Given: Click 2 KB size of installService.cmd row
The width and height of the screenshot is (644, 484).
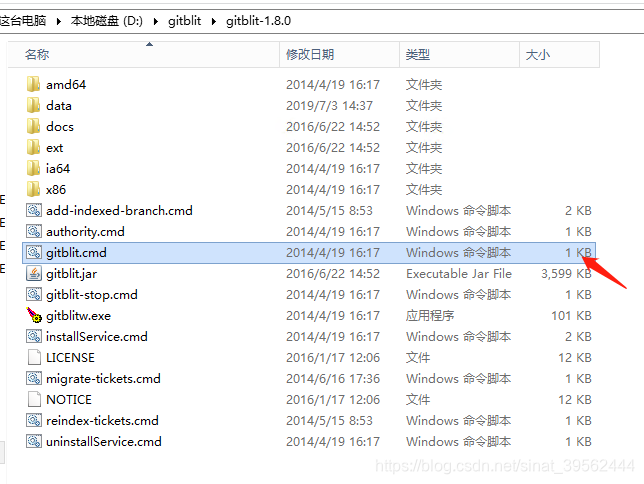Looking at the screenshot, I should (578, 336).
